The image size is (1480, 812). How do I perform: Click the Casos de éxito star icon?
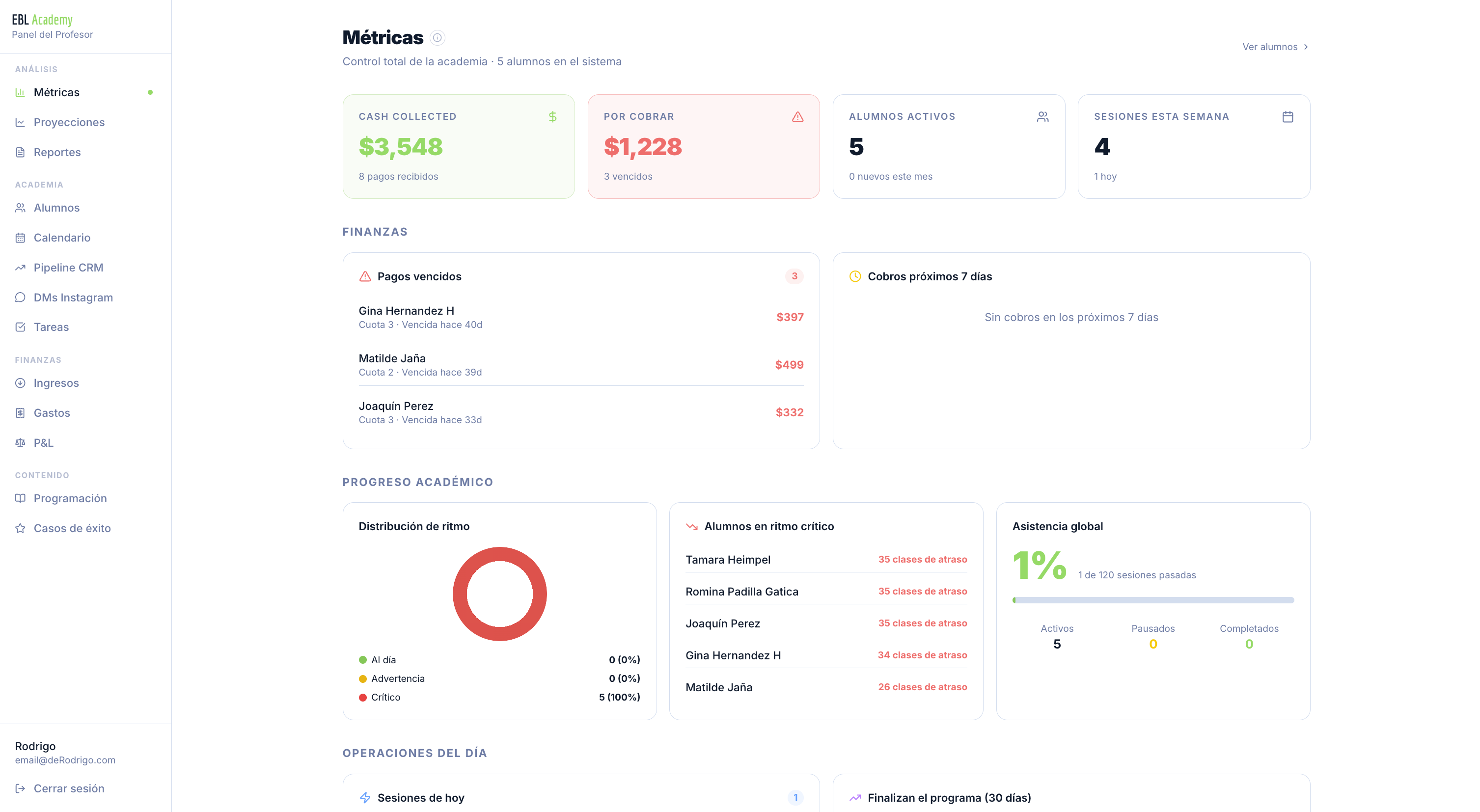(x=20, y=528)
